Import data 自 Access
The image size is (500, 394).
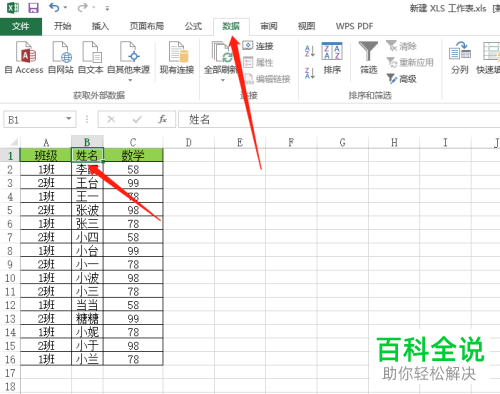click(x=24, y=57)
